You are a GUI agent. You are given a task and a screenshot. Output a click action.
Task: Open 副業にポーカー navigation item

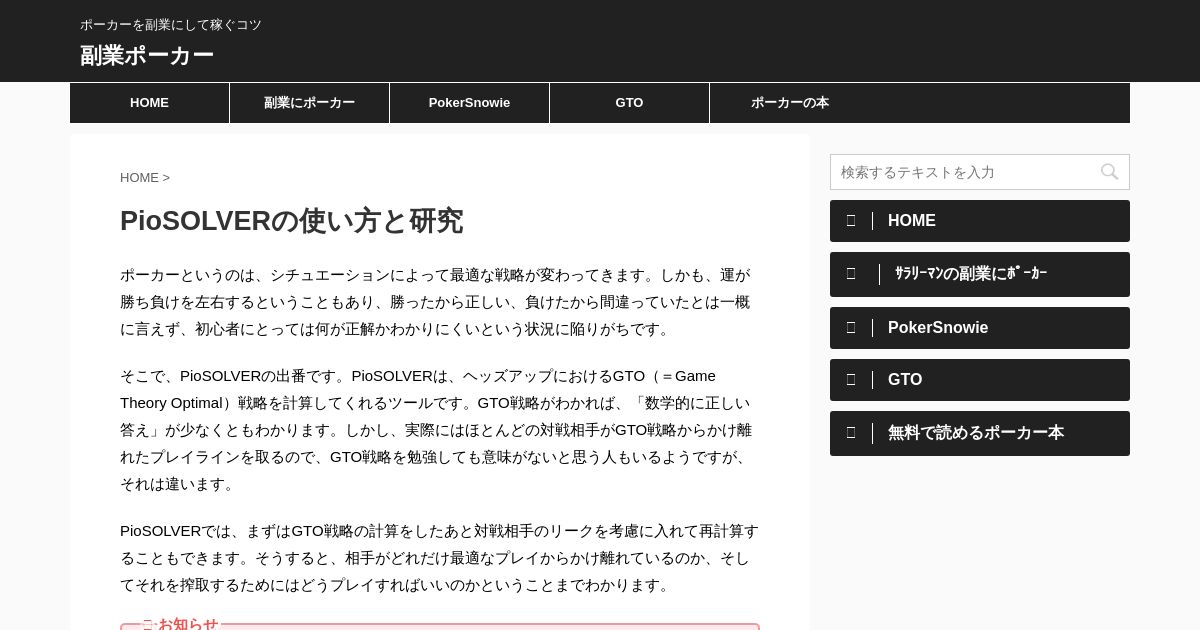pyautogui.click(x=309, y=103)
